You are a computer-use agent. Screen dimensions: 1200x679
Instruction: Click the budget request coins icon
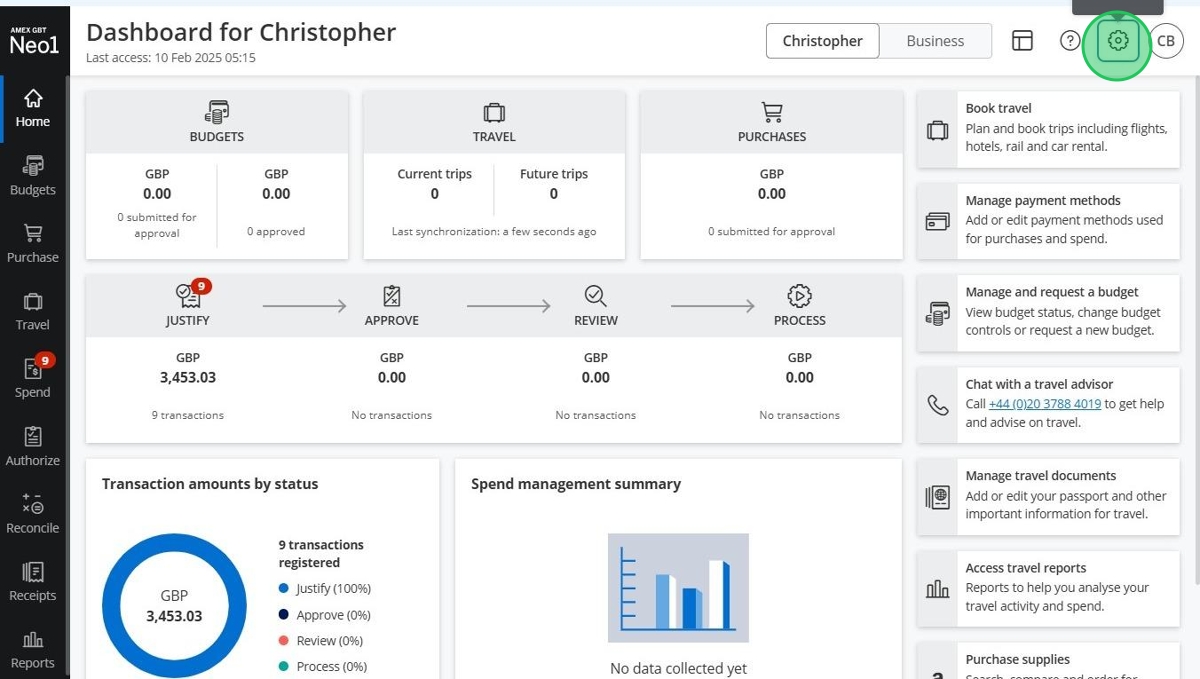(937, 314)
